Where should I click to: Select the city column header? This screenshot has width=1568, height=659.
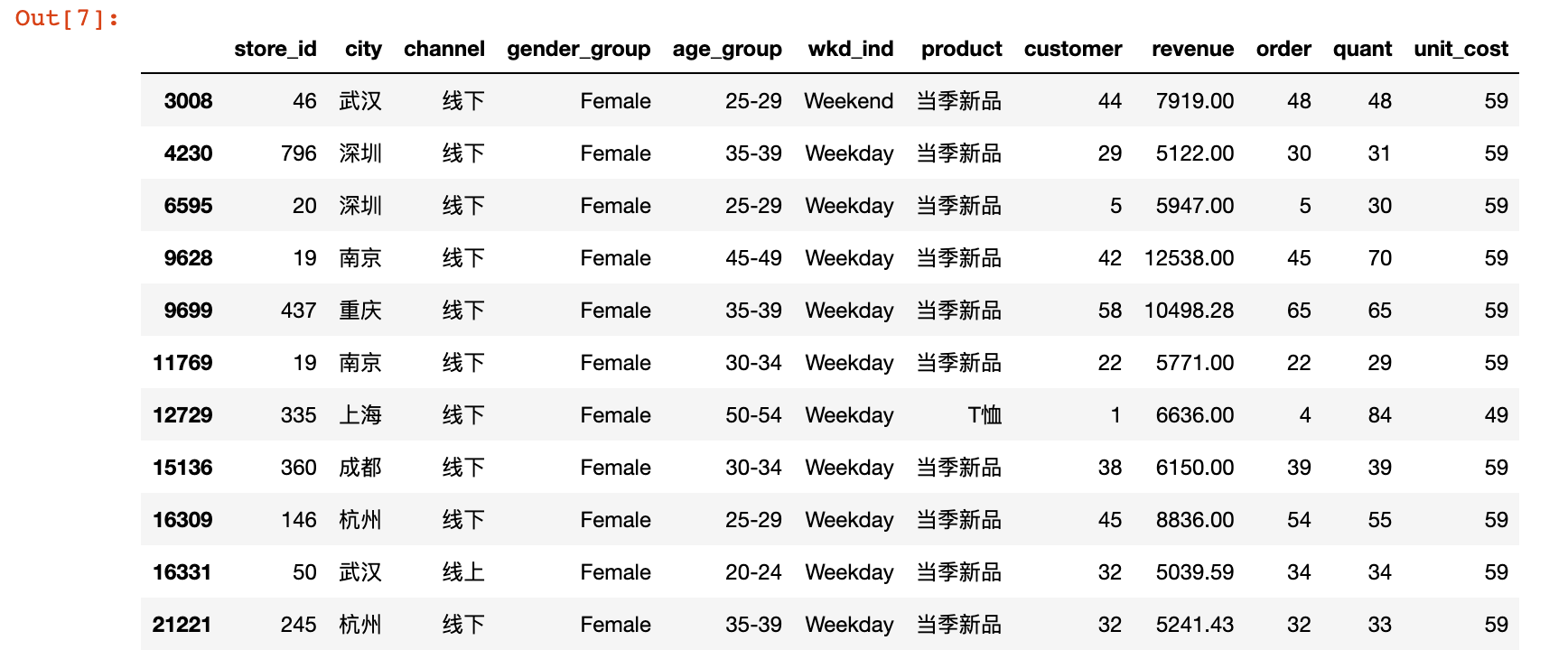363,49
